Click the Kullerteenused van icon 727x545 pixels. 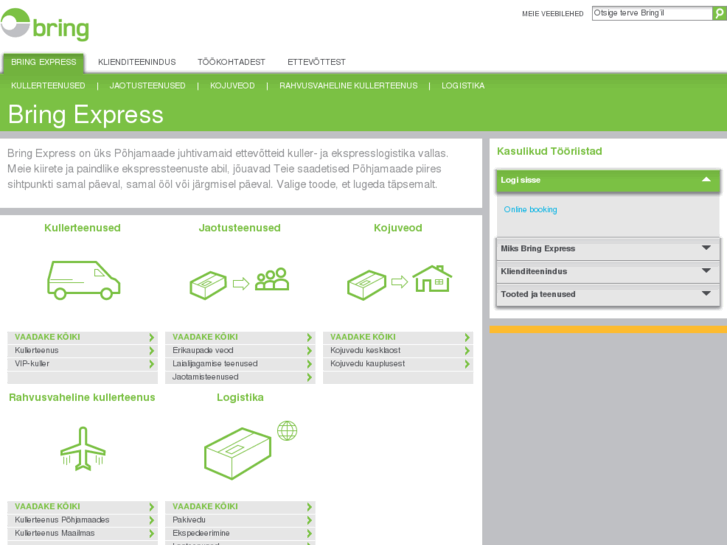point(83,280)
